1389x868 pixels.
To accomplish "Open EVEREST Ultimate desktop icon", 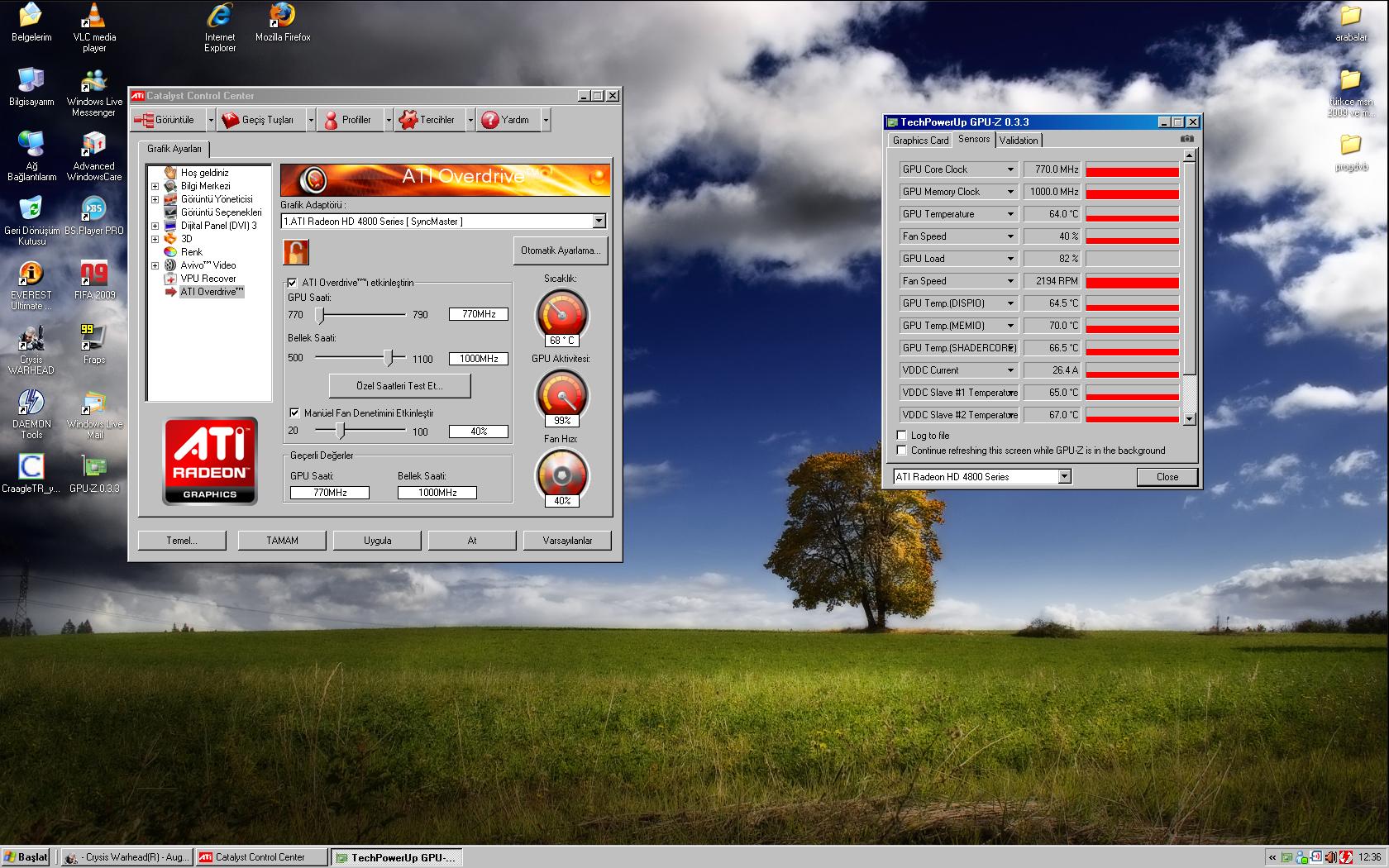I will pyautogui.click(x=31, y=285).
